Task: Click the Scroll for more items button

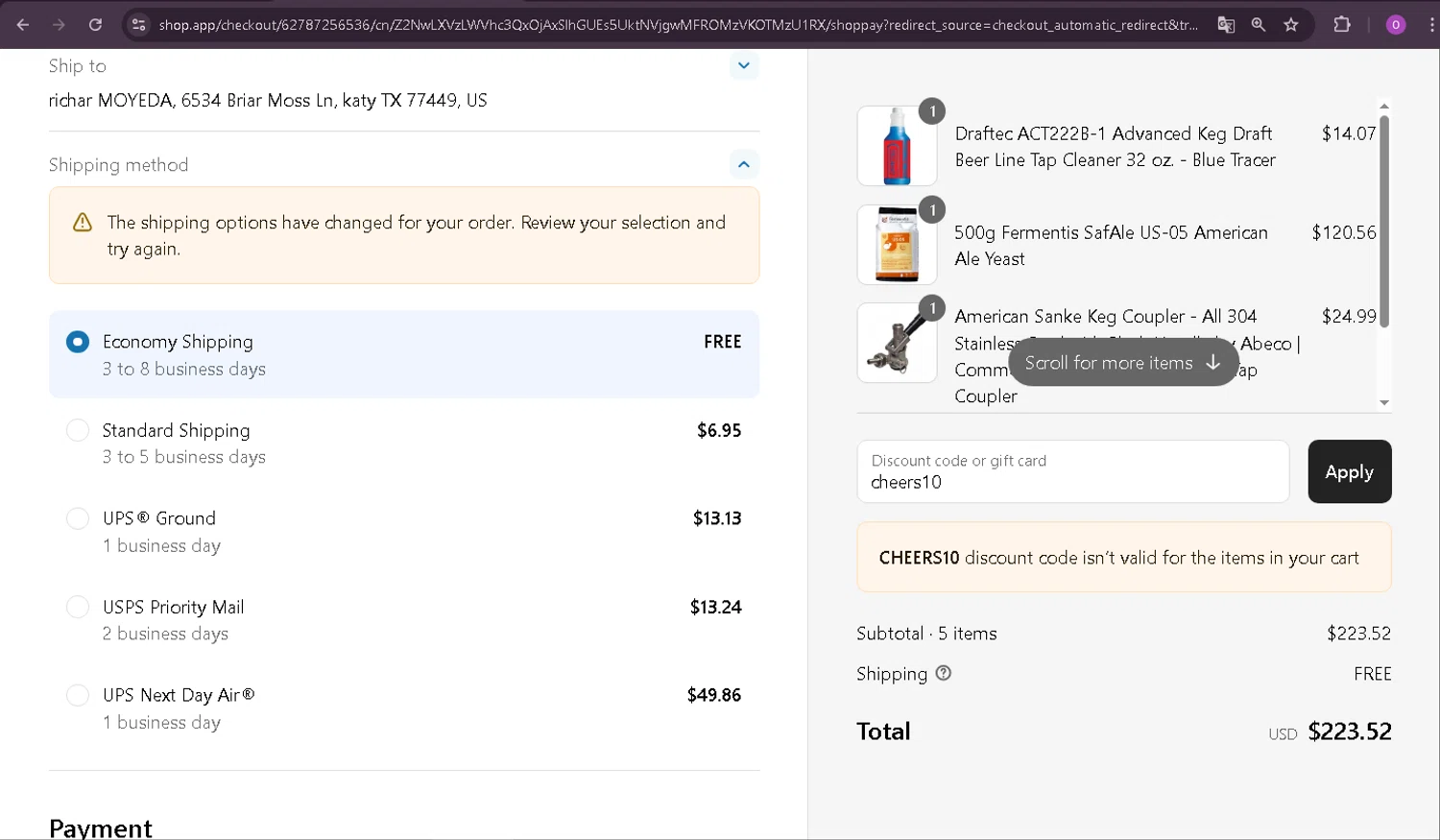Action: 1123,362
